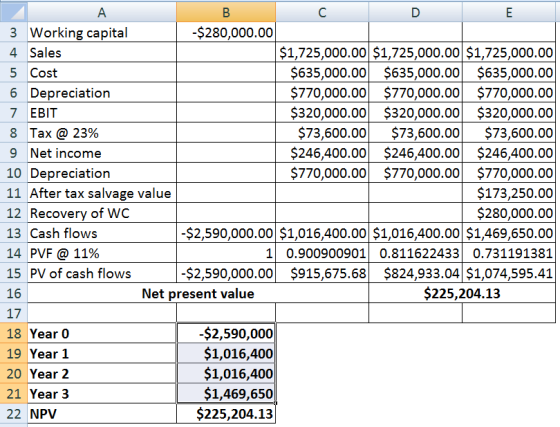Click Cost $635,000.00 in column E
560x427 pixels.
pos(509,72)
